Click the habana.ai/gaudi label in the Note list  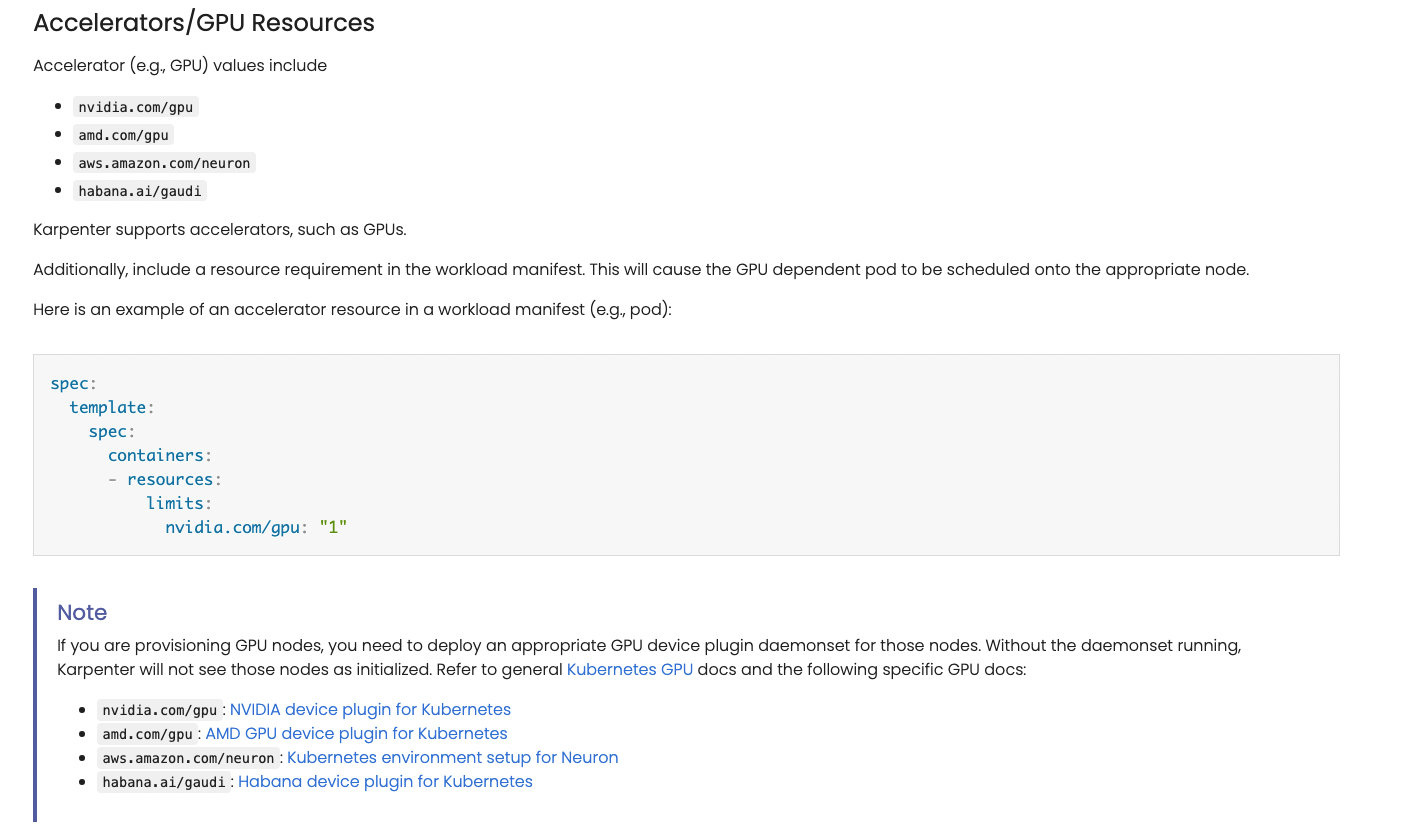click(164, 782)
